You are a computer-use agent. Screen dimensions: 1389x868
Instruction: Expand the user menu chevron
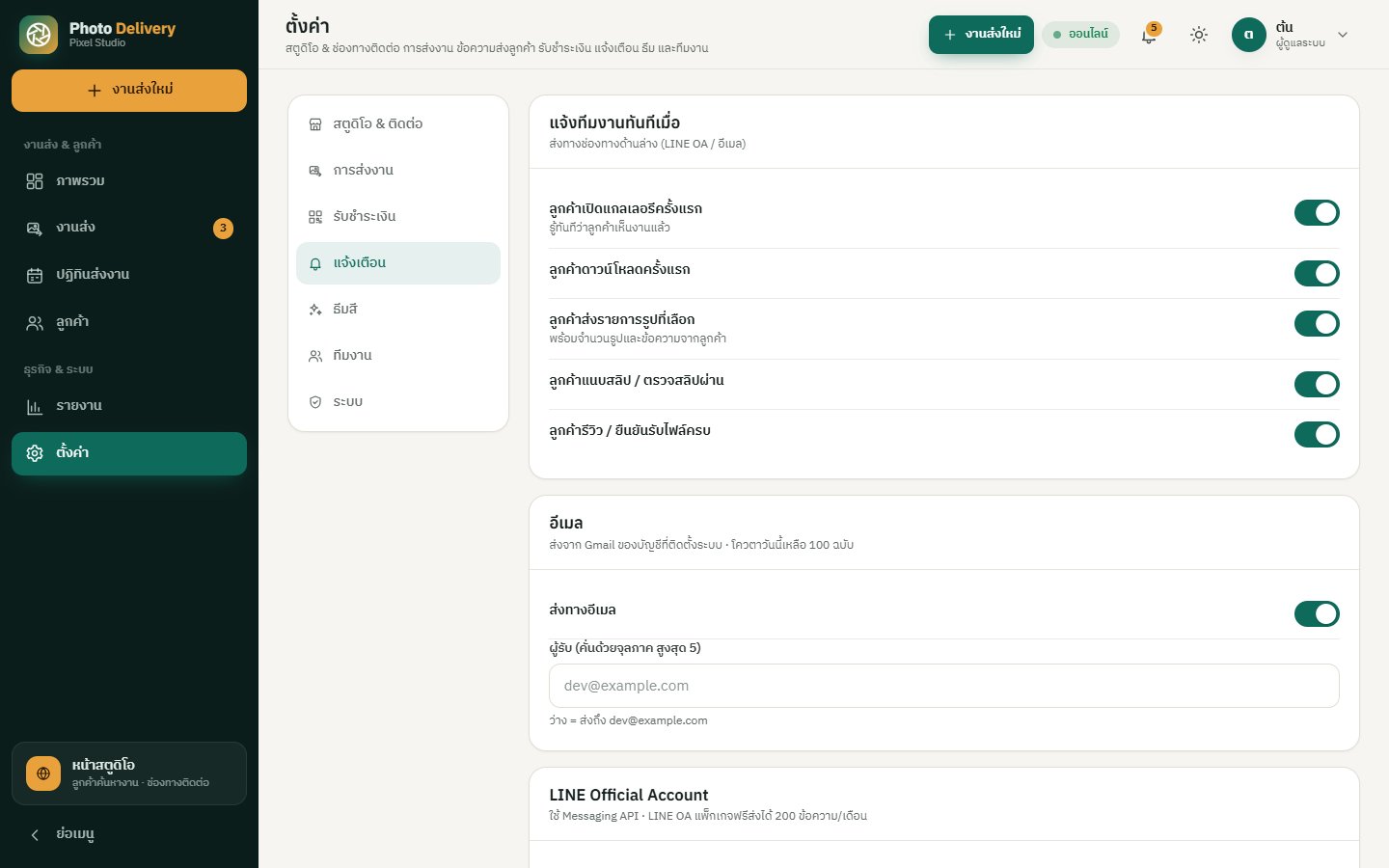pos(1343,35)
